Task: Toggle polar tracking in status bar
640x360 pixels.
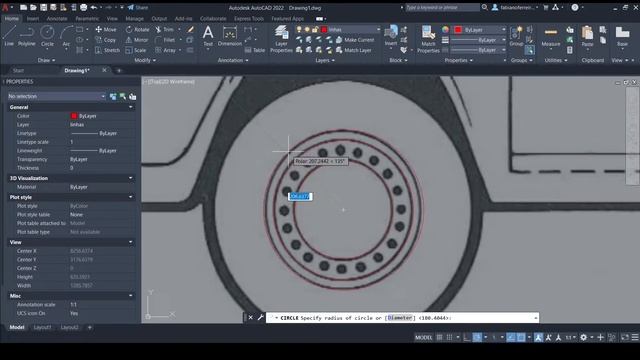Action: pos(477,337)
